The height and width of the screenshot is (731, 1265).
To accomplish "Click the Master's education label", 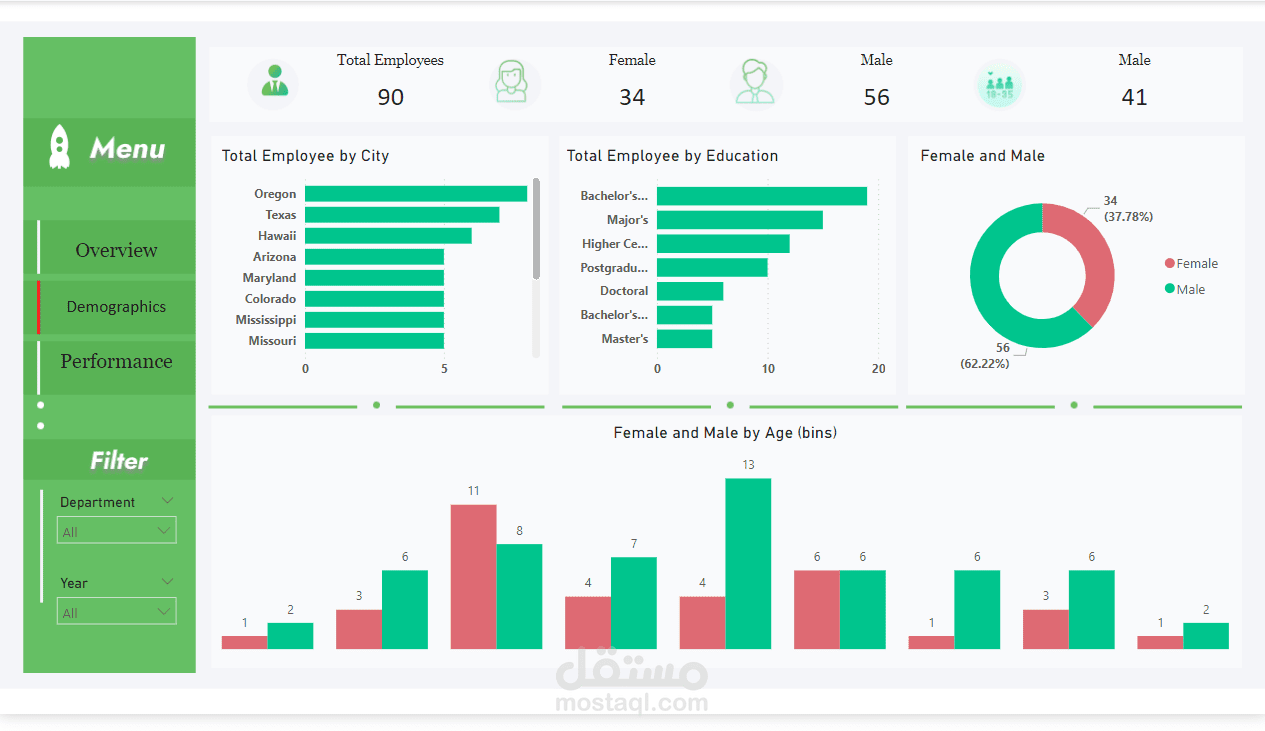I will [x=625, y=339].
